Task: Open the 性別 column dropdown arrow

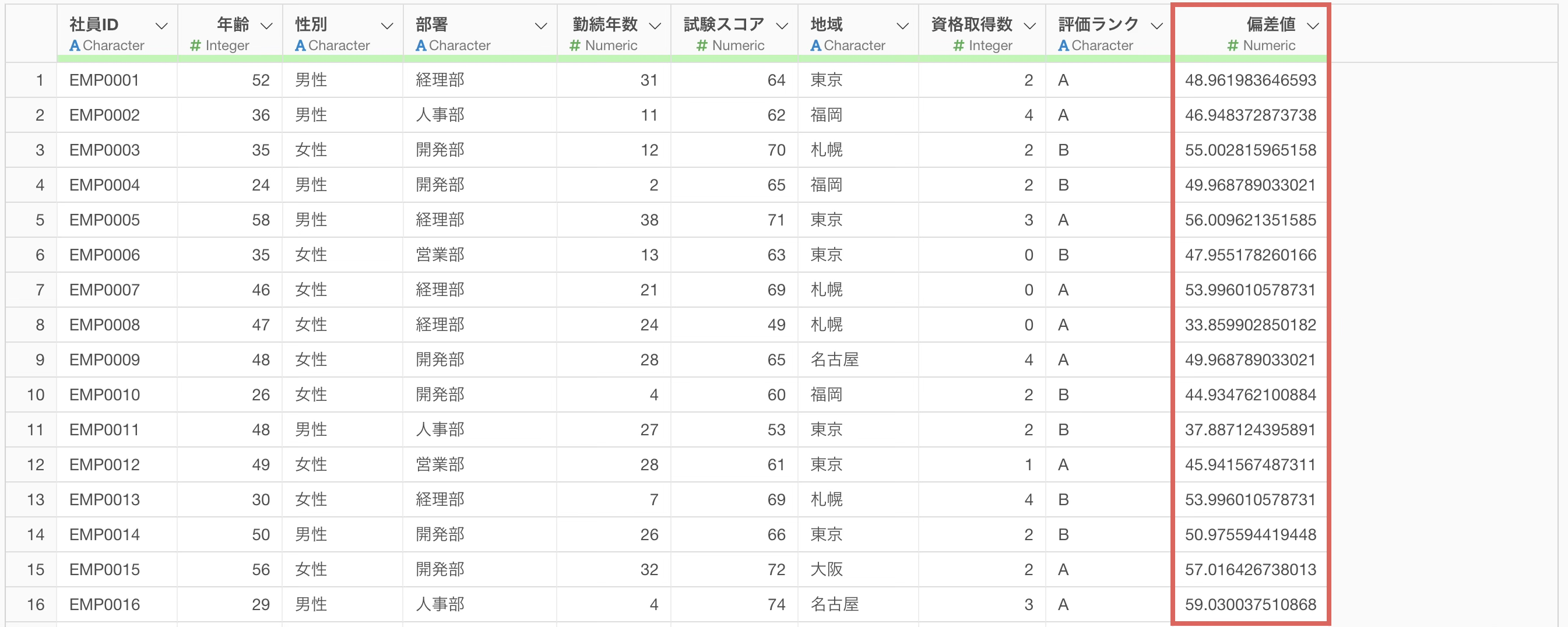Action: 386,26
